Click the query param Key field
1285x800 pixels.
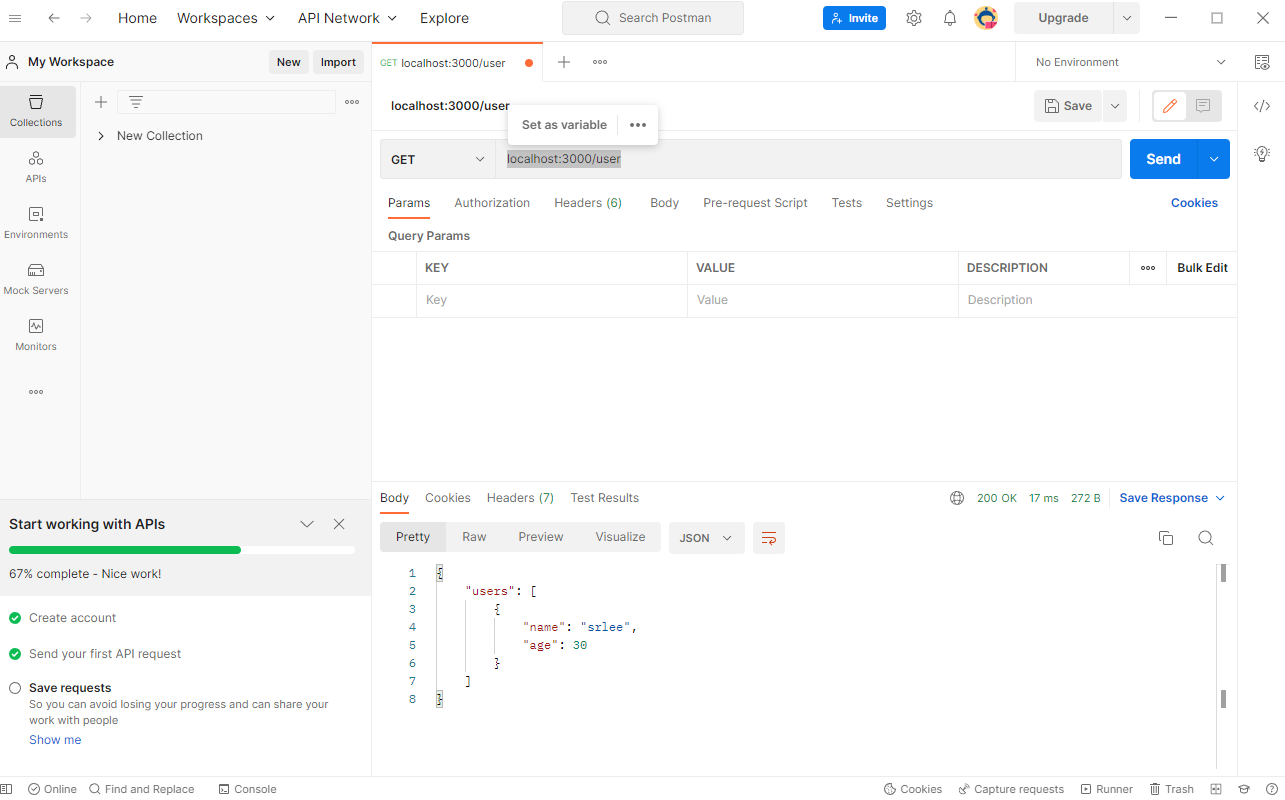tap(552, 300)
